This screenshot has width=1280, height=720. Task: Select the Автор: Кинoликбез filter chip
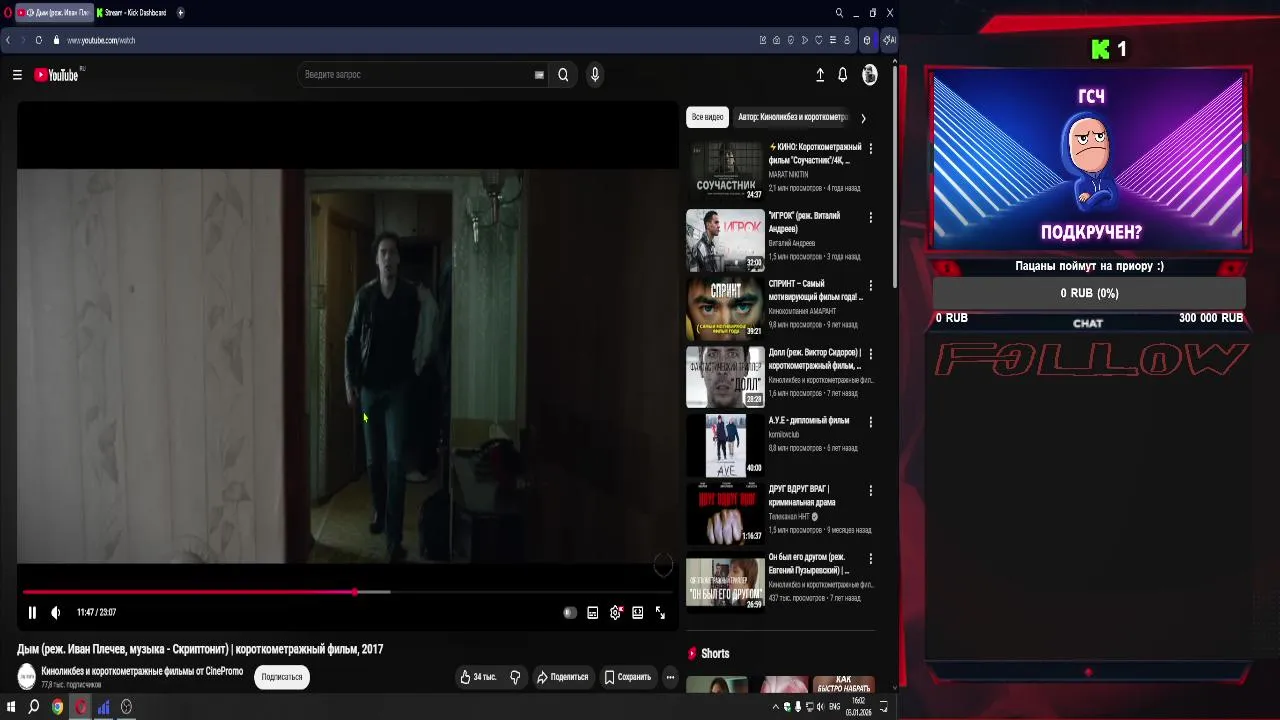(x=792, y=117)
